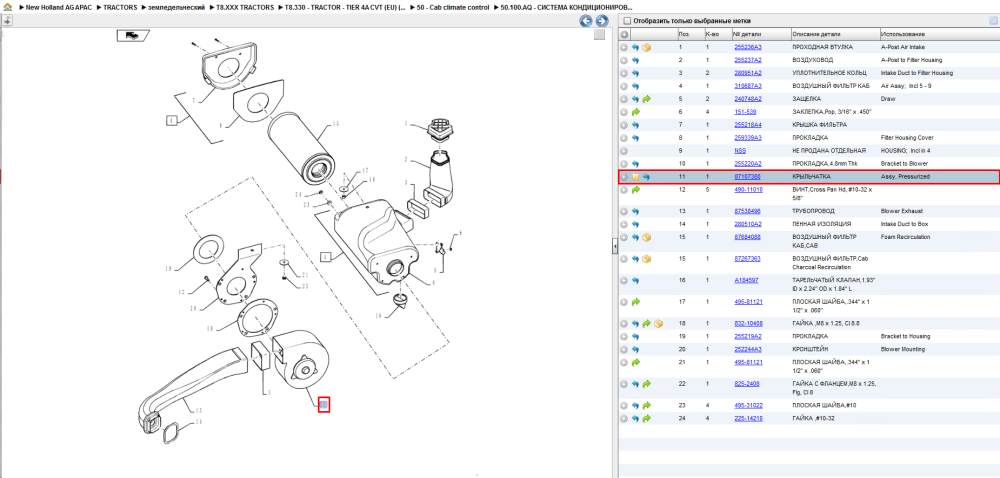The width and height of the screenshot is (1000, 478).
Task: Click callout number 16 on the diagram
Action: click(x=378, y=315)
